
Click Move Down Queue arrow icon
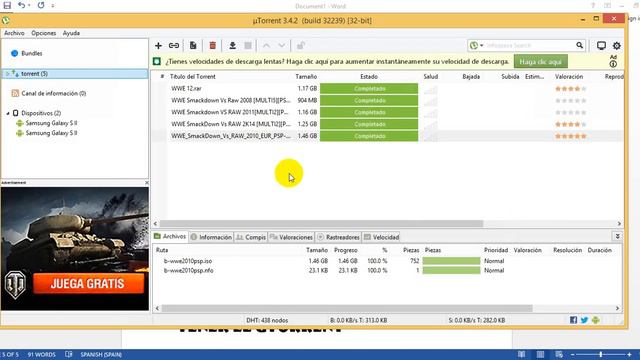(282, 46)
